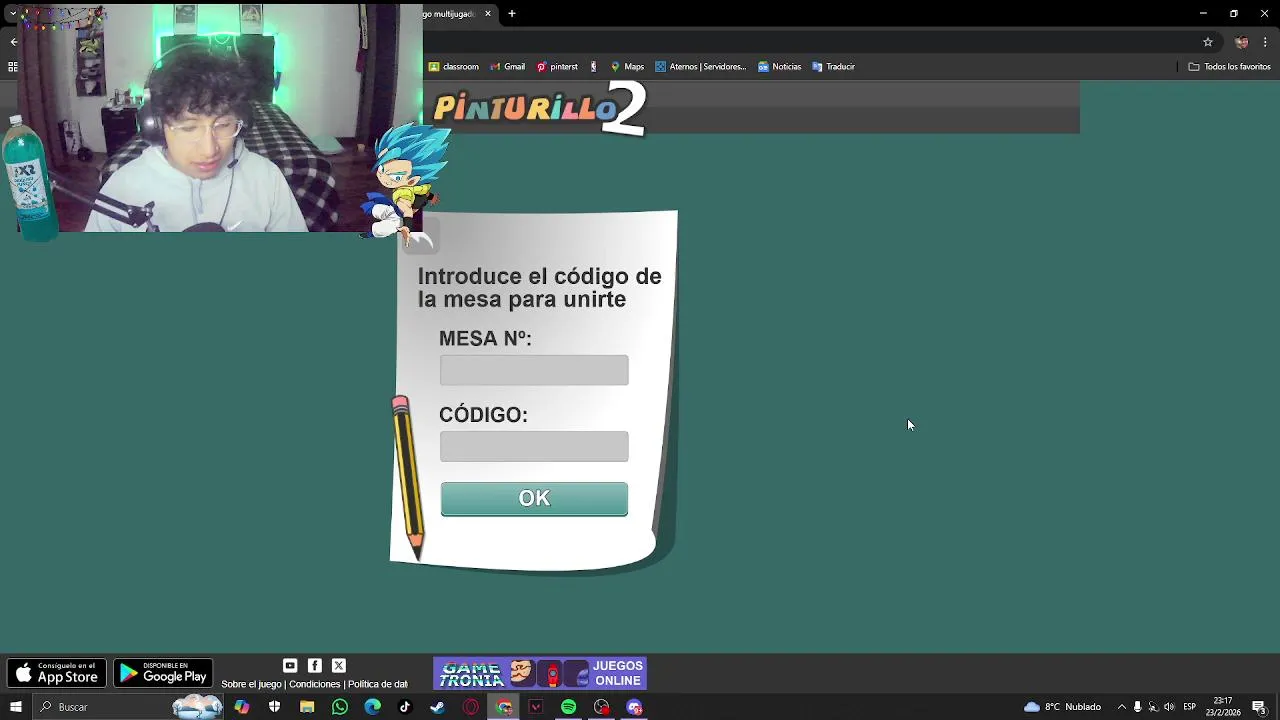Close the current browser tab
This screenshot has height=720, width=1280.
488,14
